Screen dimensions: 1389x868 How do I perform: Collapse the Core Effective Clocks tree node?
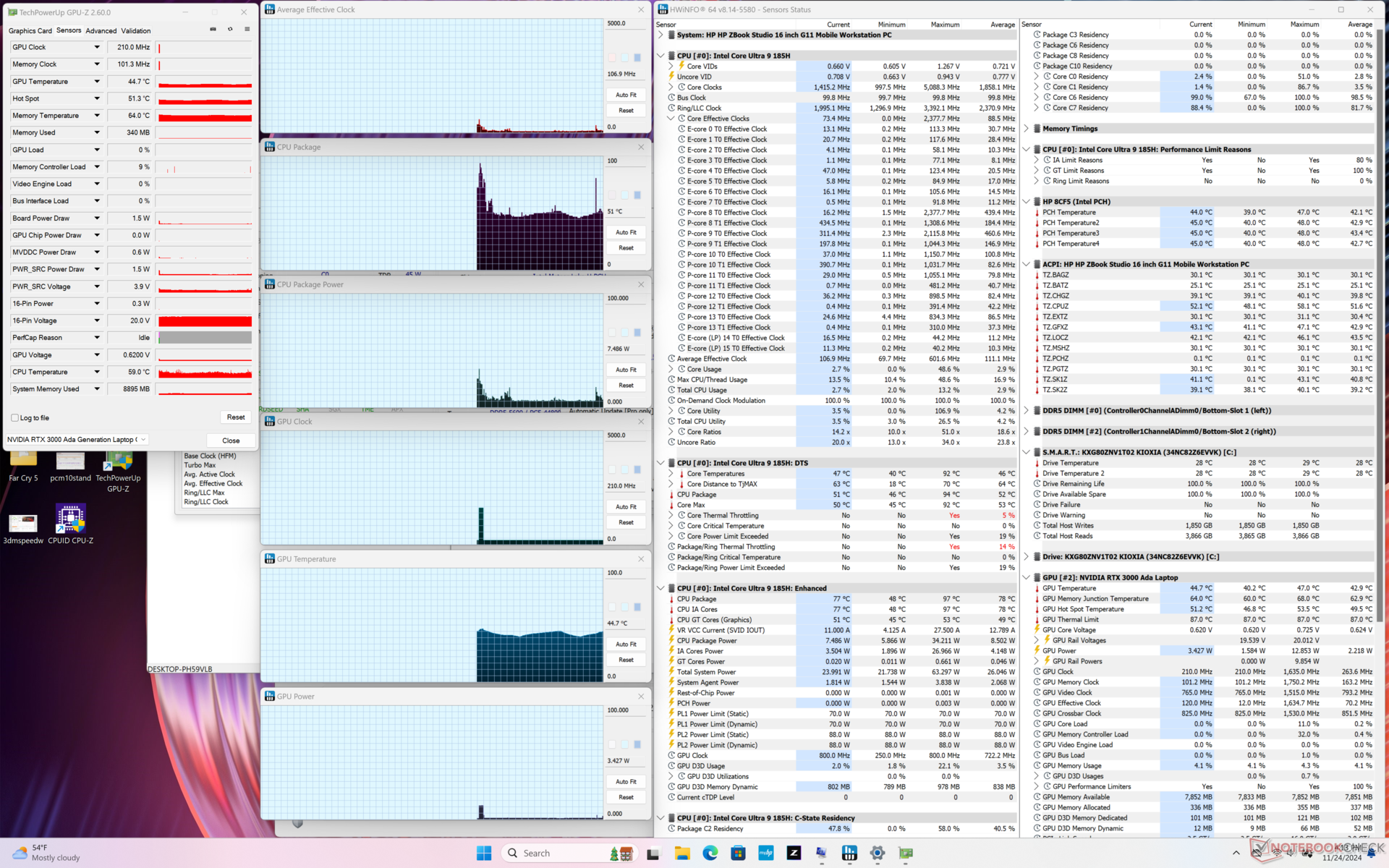pyautogui.click(x=671, y=119)
